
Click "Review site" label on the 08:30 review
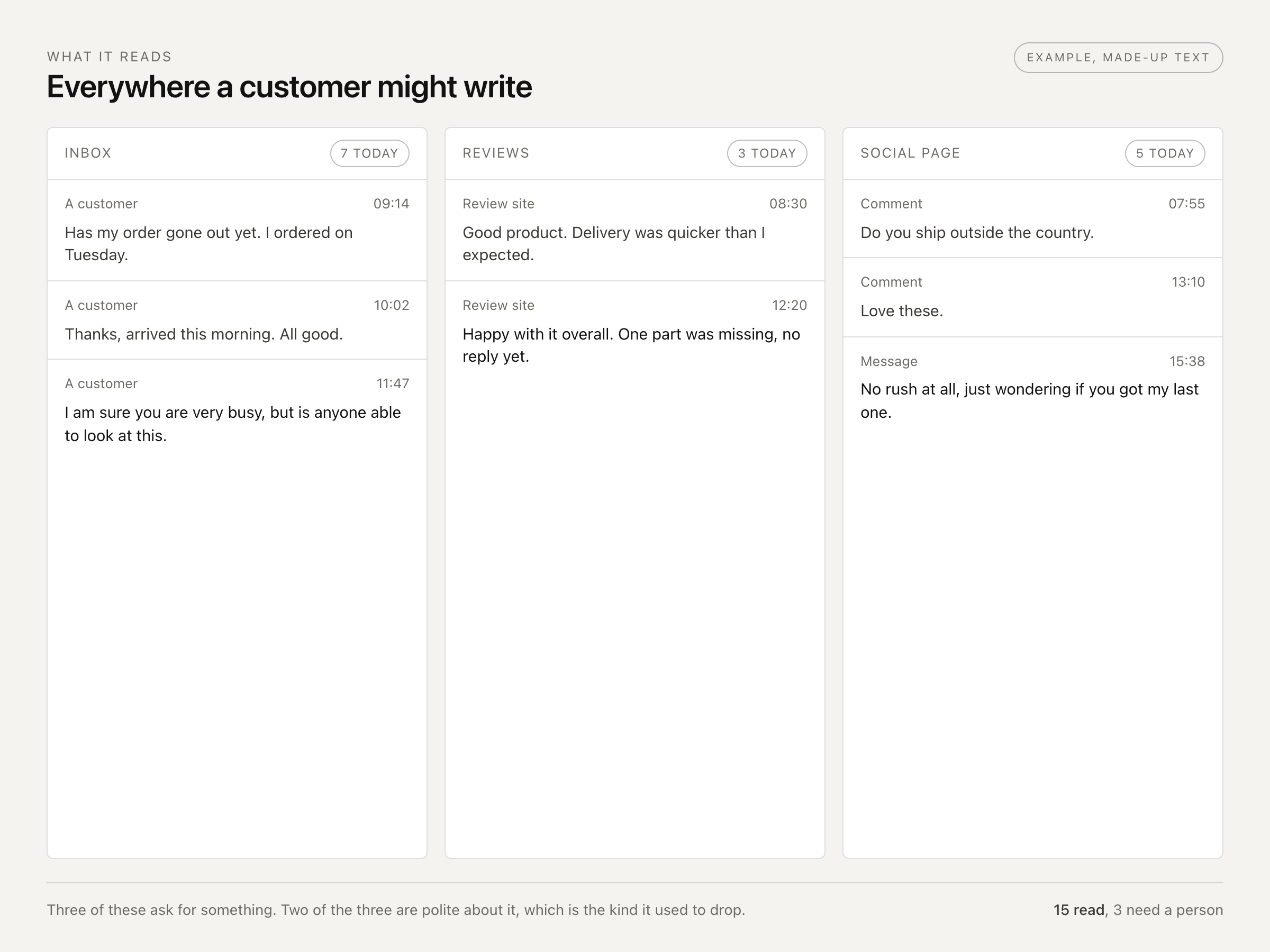(x=498, y=204)
